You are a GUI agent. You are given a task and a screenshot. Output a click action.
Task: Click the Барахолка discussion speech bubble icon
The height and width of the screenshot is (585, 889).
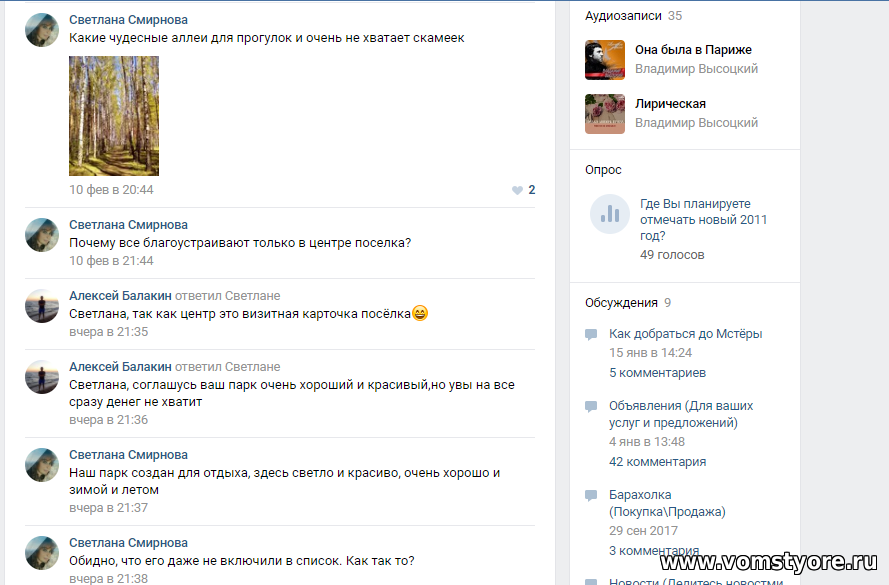pos(591,495)
